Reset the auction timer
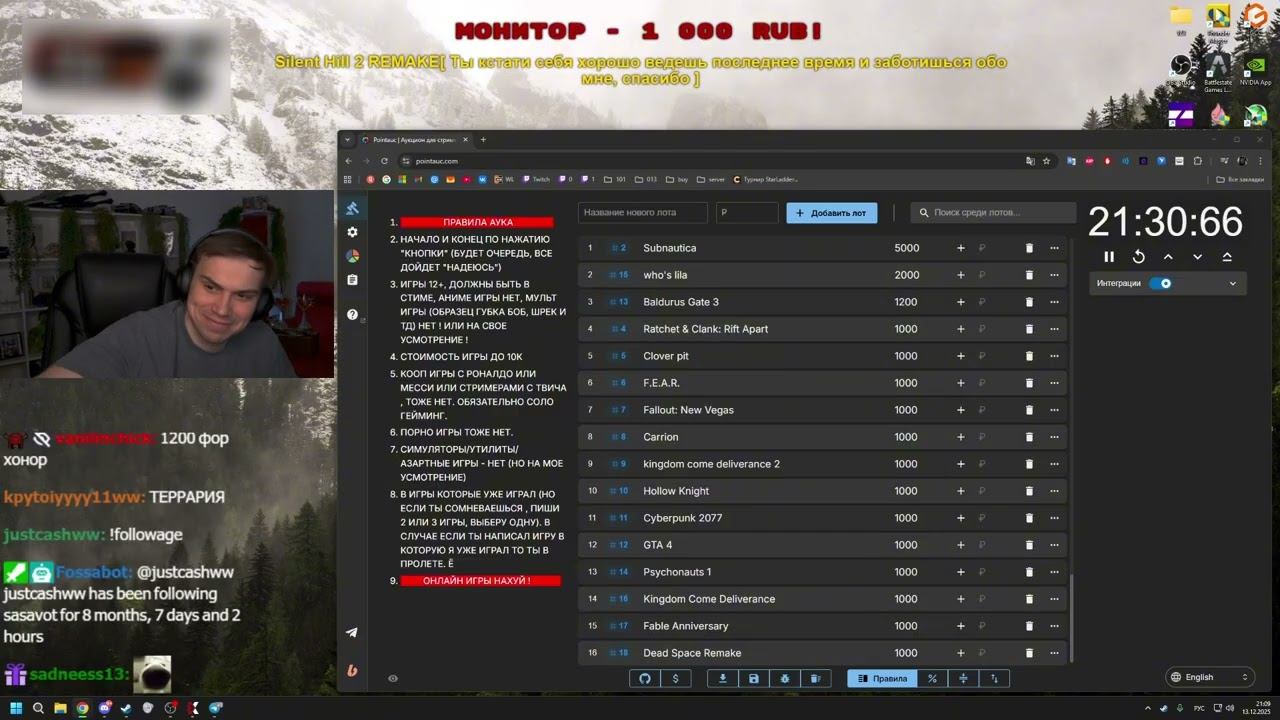This screenshot has height=720, width=1280. pyautogui.click(x=1138, y=257)
